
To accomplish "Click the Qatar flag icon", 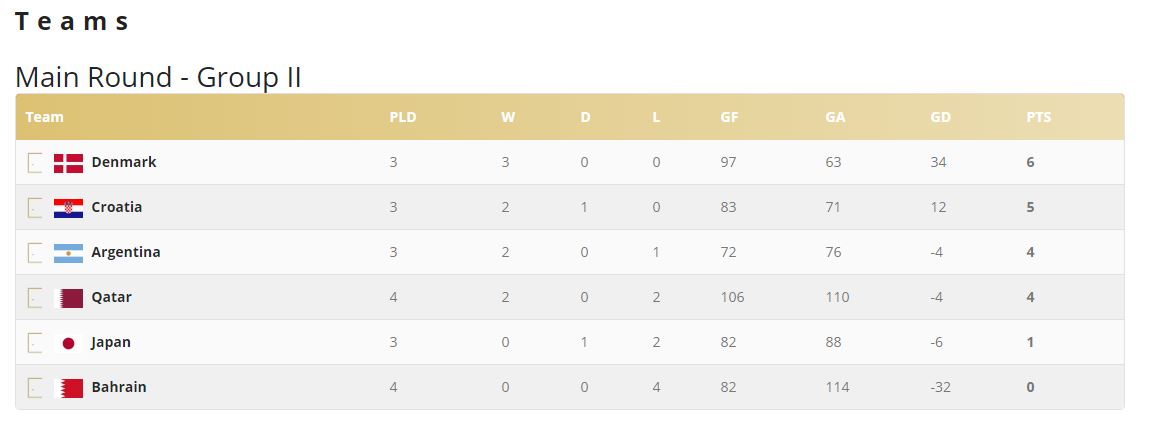I will (68, 298).
